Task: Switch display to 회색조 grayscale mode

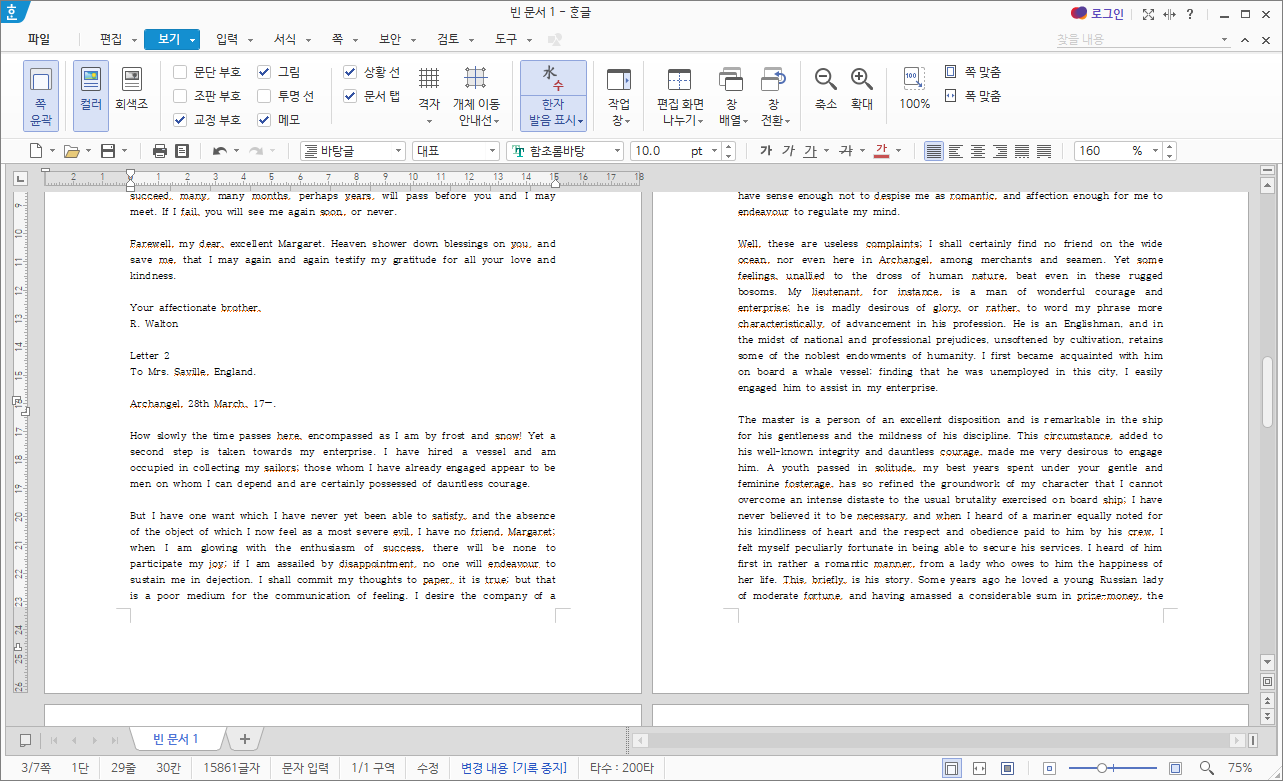Action: (x=131, y=88)
